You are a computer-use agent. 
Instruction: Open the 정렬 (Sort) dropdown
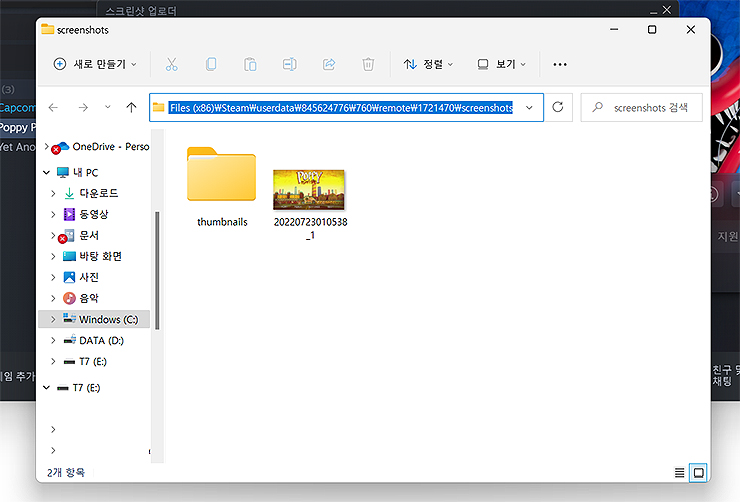pos(428,64)
